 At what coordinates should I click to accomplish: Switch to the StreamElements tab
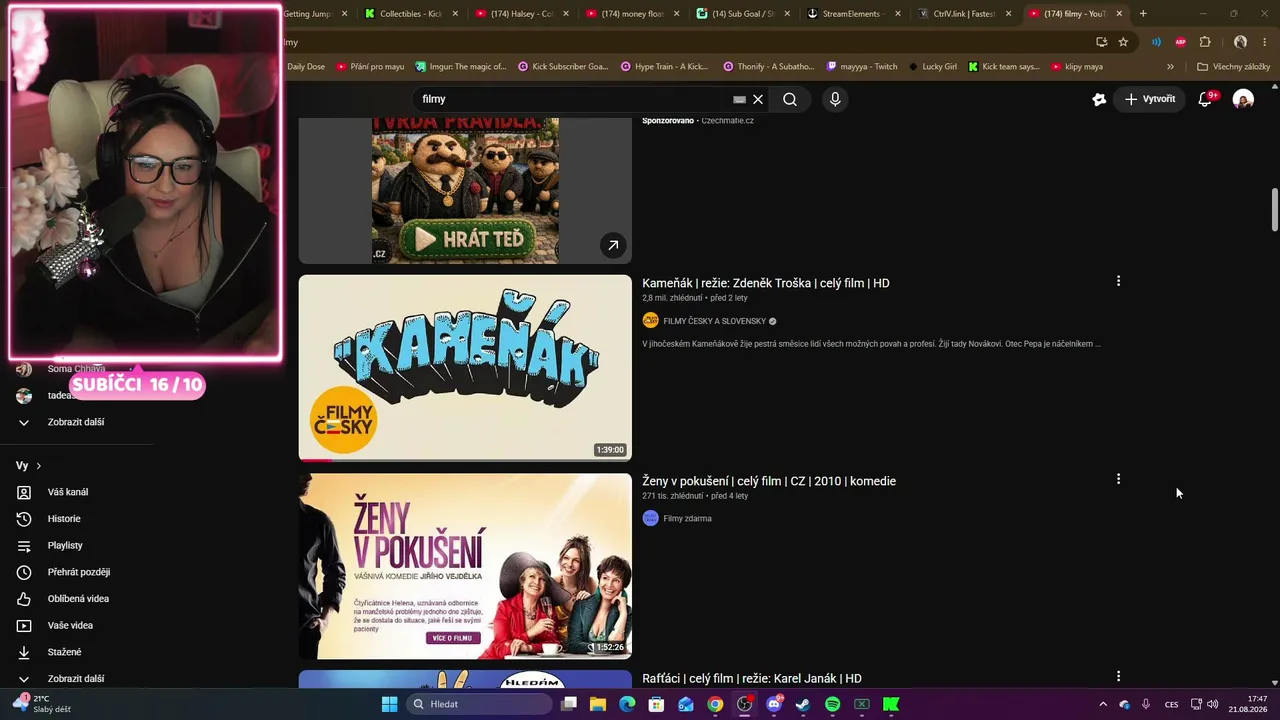(x=853, y=14)
